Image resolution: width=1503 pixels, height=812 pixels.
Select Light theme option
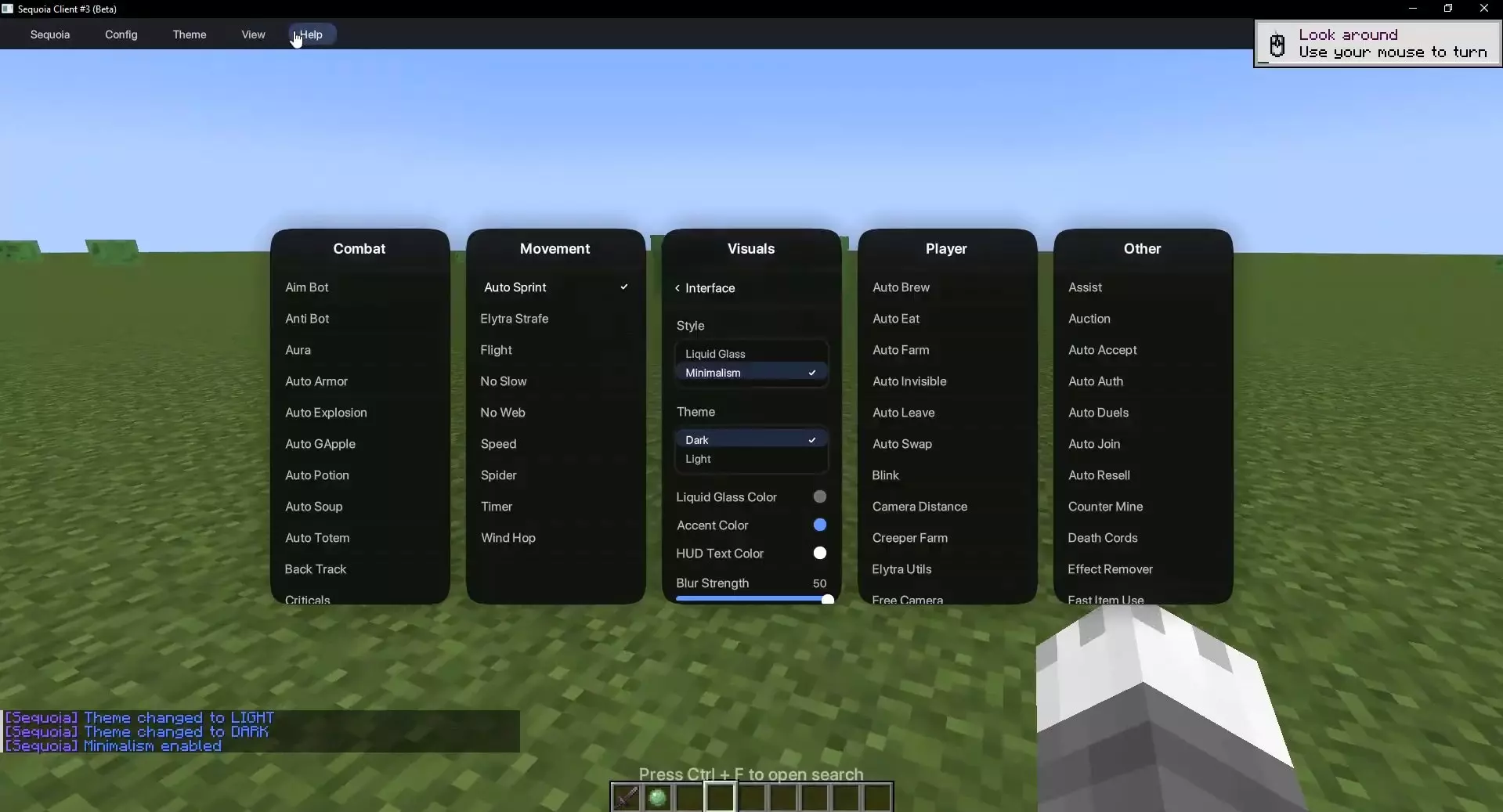751,459
